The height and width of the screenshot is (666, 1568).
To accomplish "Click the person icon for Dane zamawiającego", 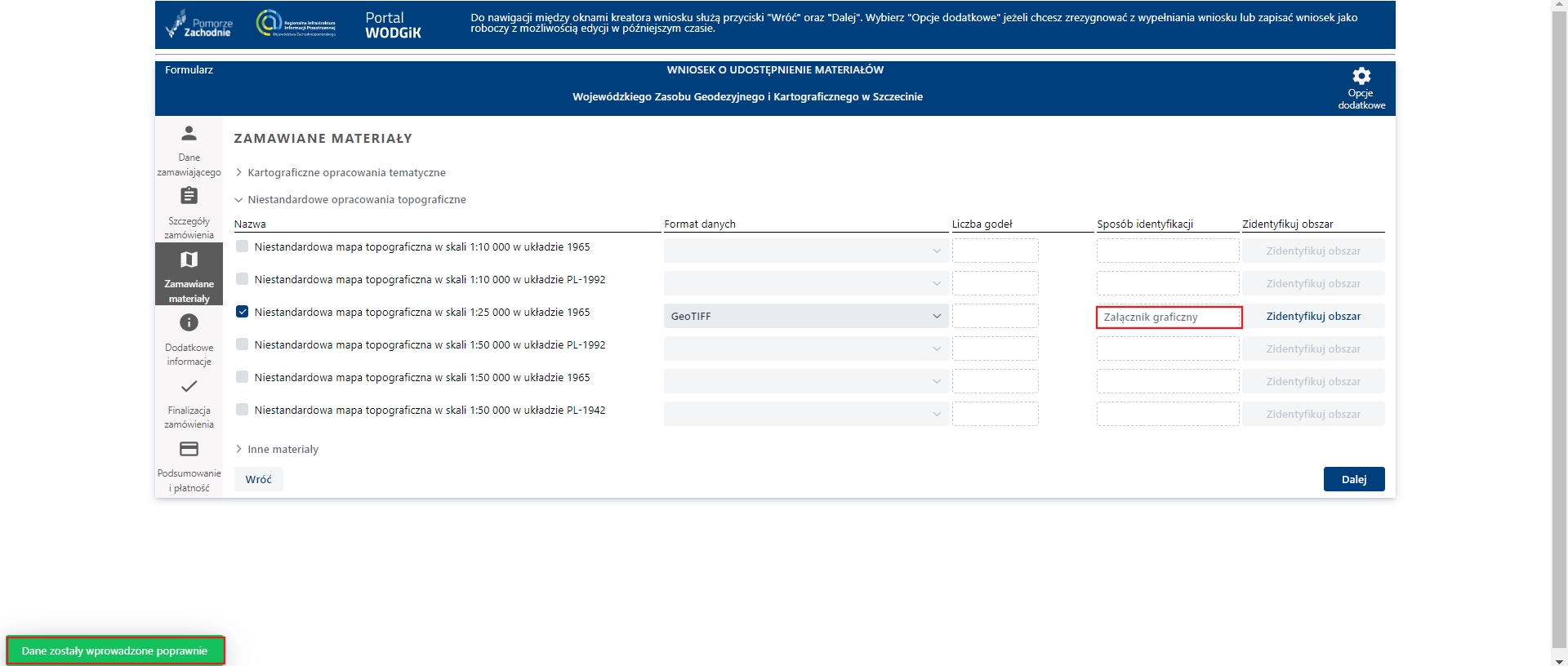I will point(189,133).
